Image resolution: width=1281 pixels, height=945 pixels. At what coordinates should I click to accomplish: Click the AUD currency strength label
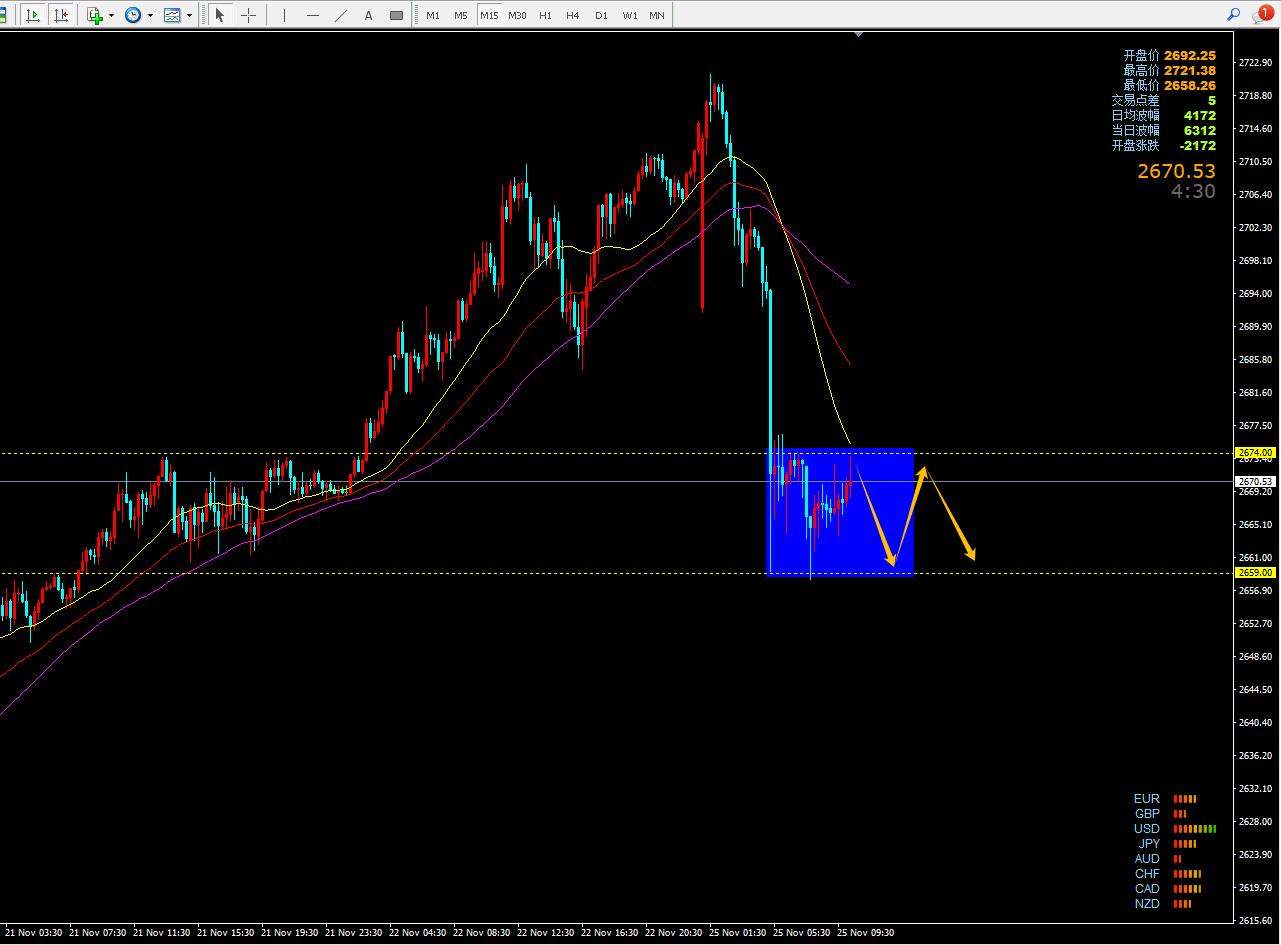1147,859
